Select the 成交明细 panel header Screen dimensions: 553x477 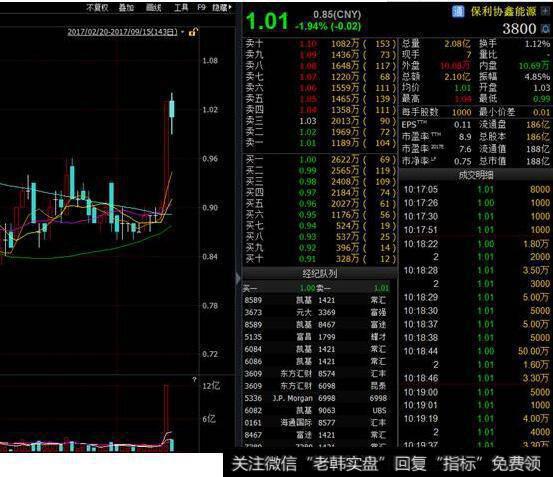point(476,175)
